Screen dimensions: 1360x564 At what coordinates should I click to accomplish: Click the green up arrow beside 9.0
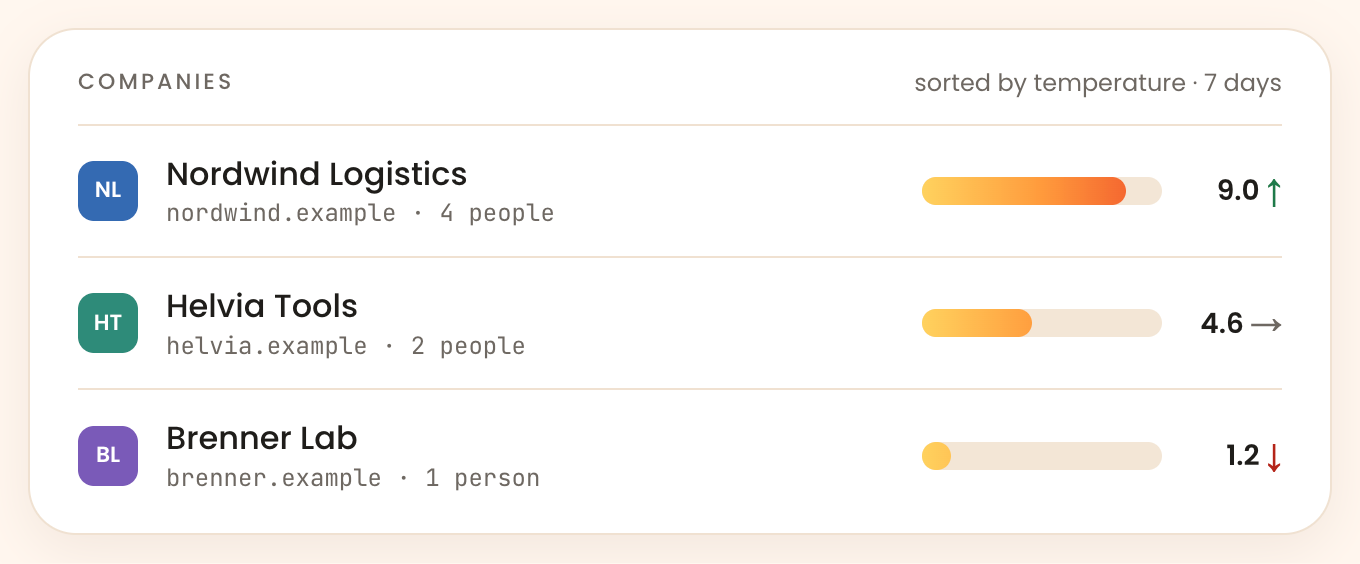click(x=1273, y=191)
